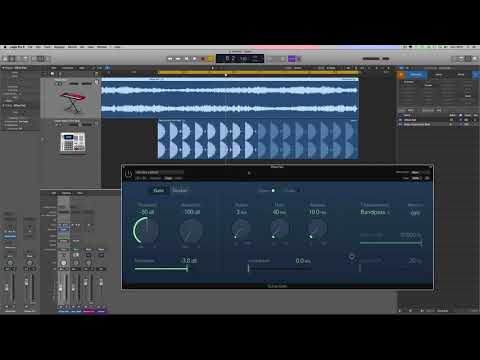Click the Record transport button
The height and width of the screenshot is (360, 480).
coord(203,59)
